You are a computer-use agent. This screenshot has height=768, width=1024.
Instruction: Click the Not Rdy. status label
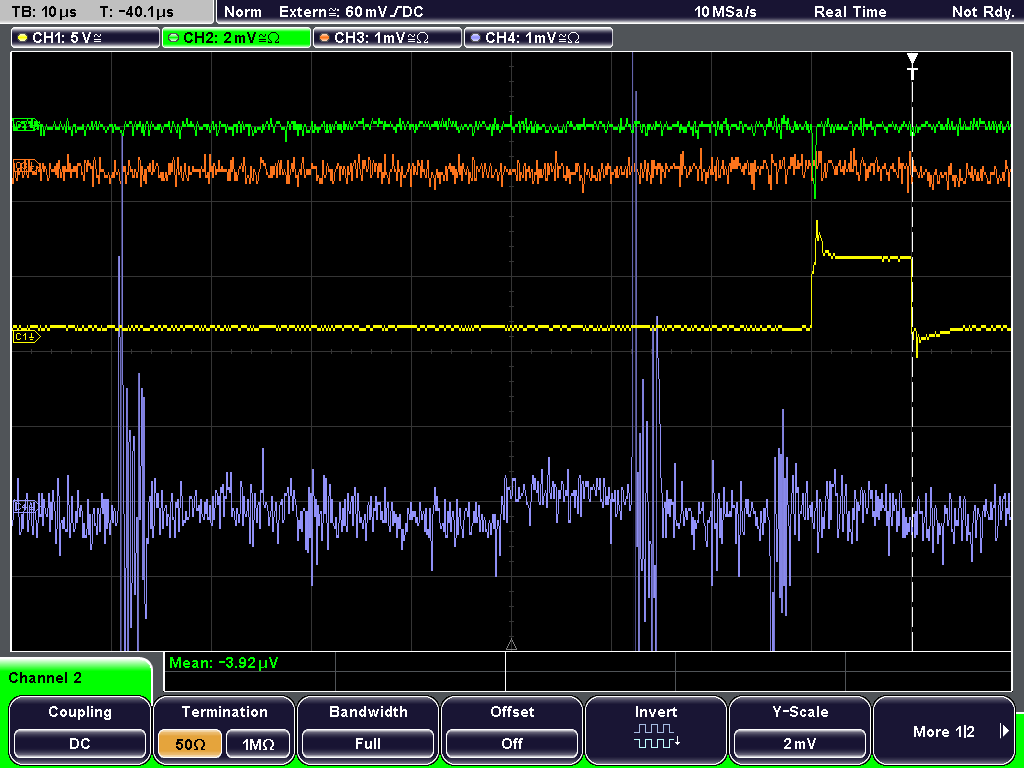click(x=983, y=12)
